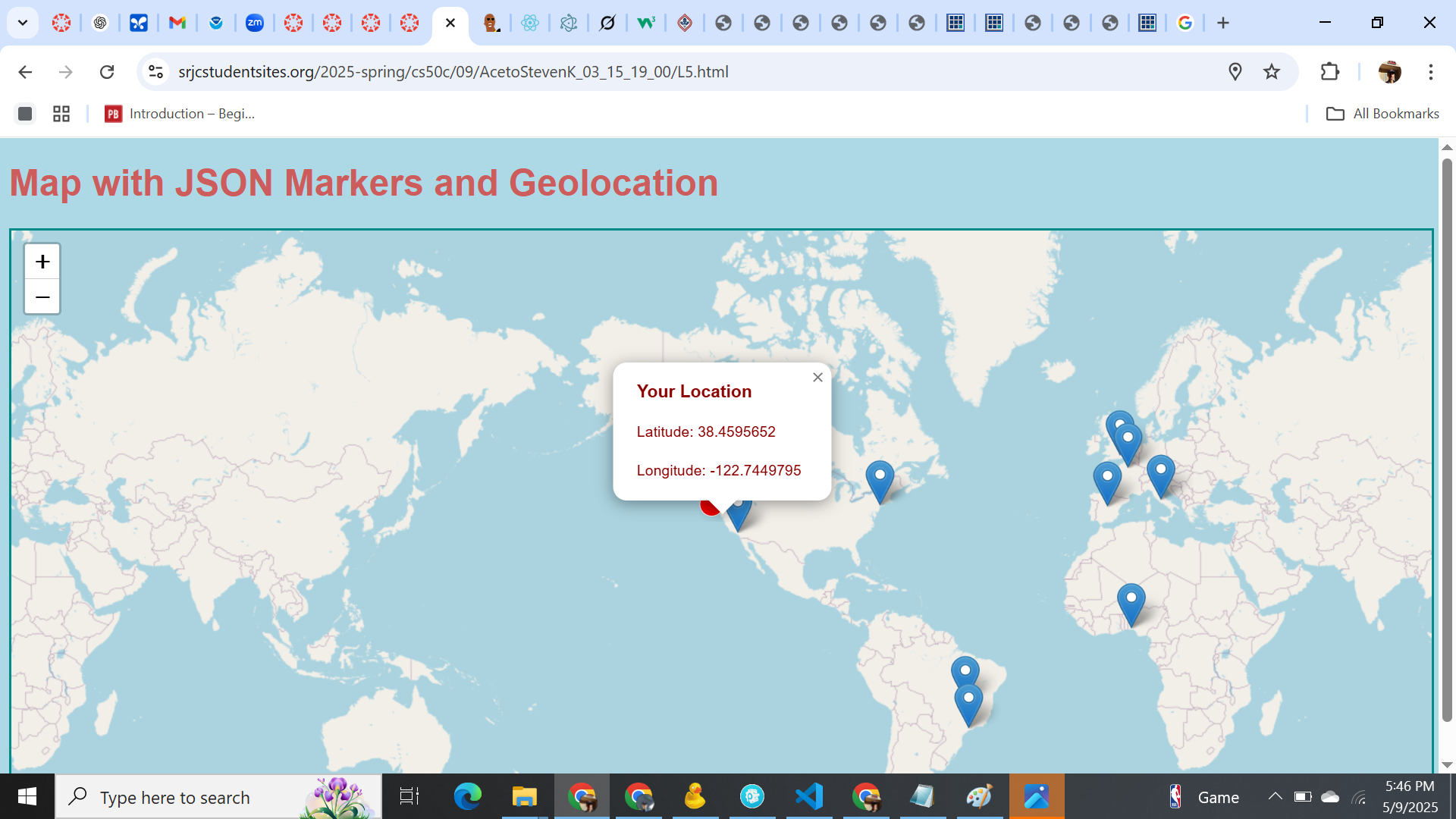The width and height of the screenshot is (1456, 819).
Task: Open the Extensions puzzle icon
Action: pyautogui.click(x=1330, y=72)
